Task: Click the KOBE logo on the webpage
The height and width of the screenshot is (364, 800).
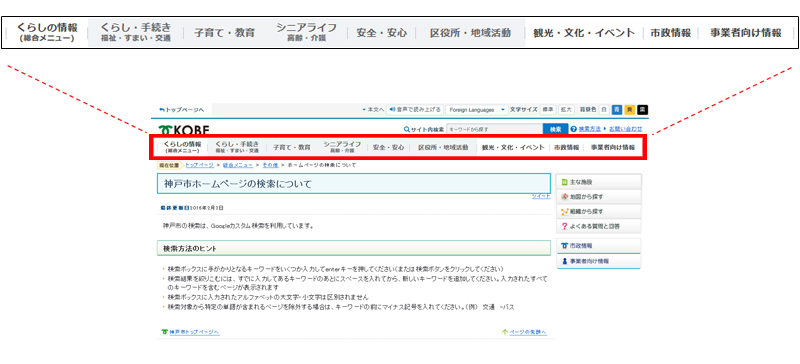Action: tap(184, 129)
